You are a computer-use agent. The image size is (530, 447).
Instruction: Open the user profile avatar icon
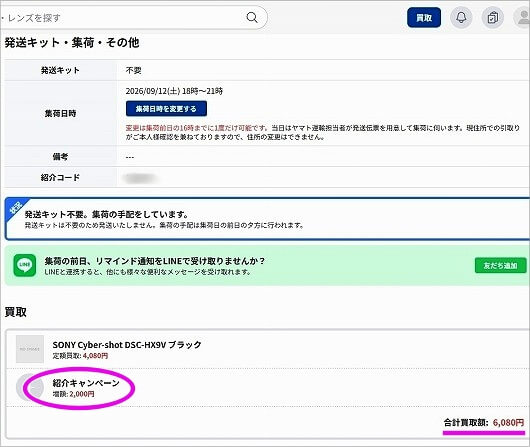tap(523, 17)
